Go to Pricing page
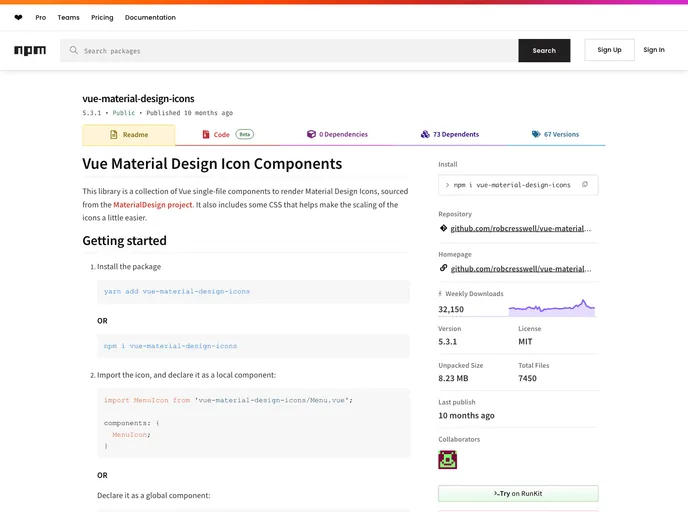688x512 pixels. 102,18
